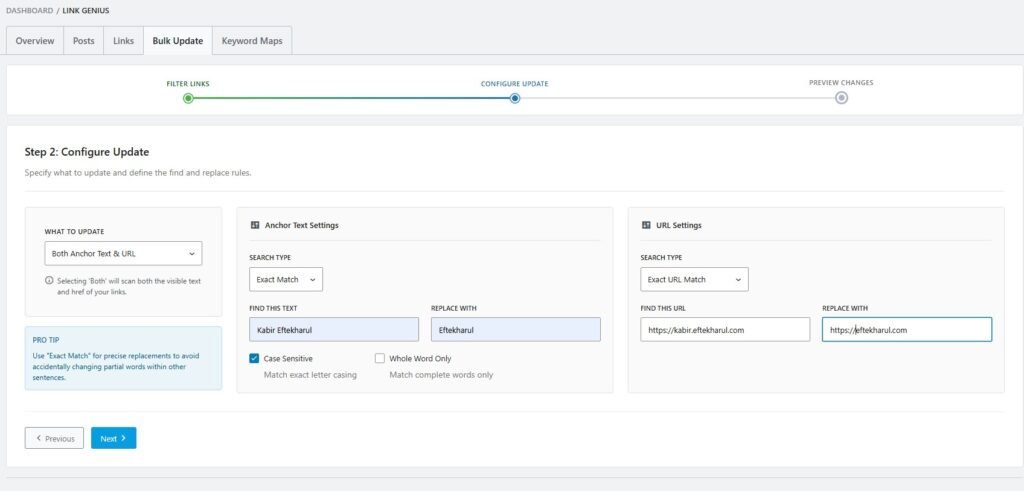Enable the Whole Word Only checkbox
The height and width of the screenshot is (491, 1024).
(380, 358)
